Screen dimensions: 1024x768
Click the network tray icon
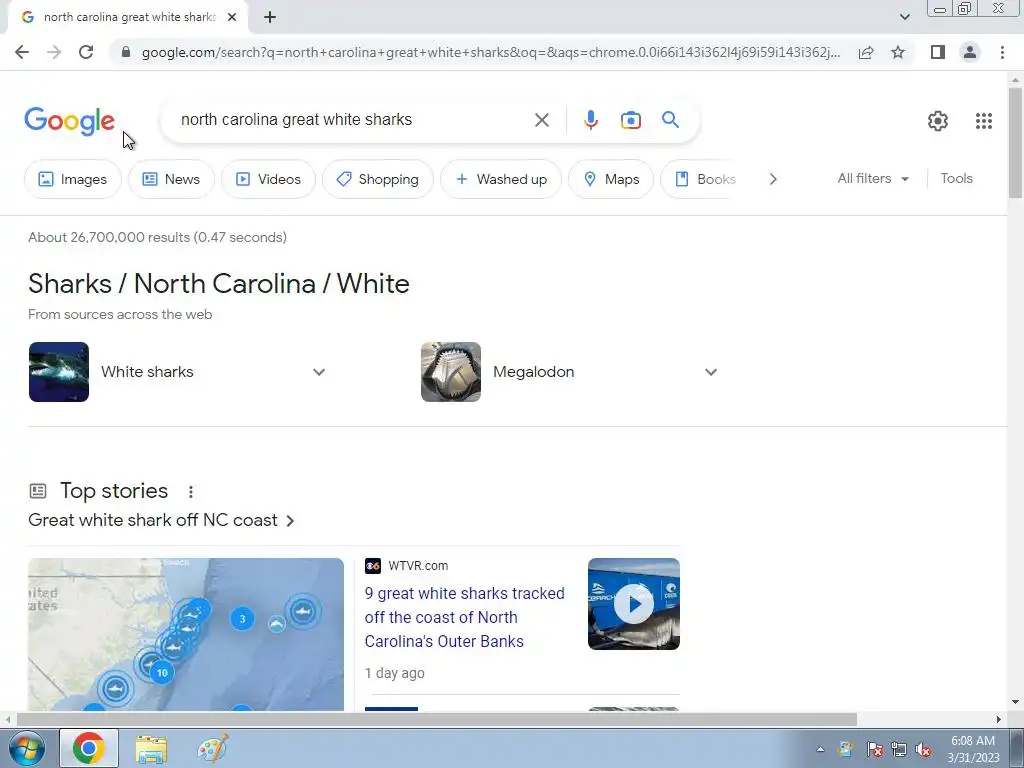point(899,750)
